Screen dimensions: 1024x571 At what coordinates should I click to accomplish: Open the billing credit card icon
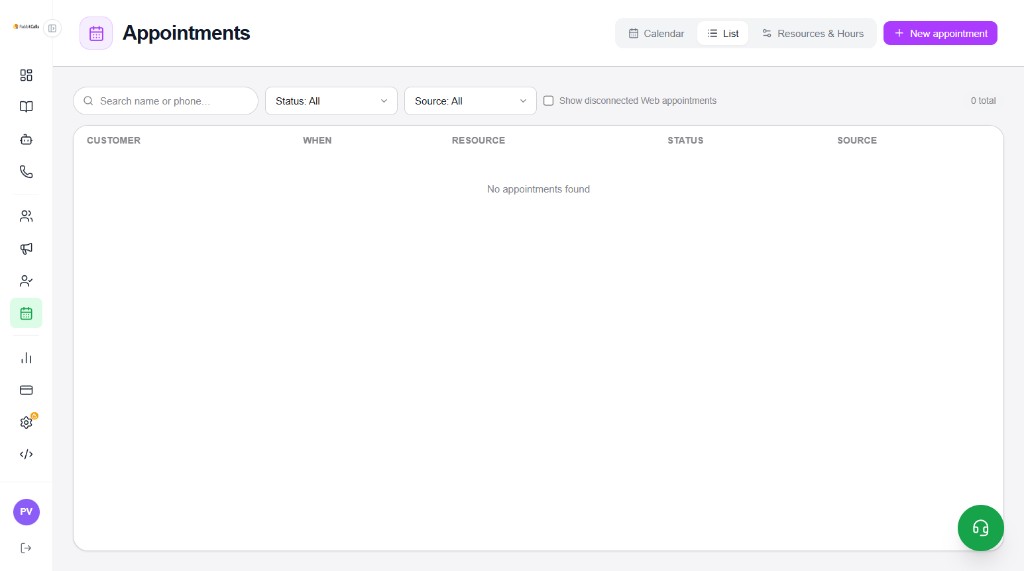click(26, 390)
